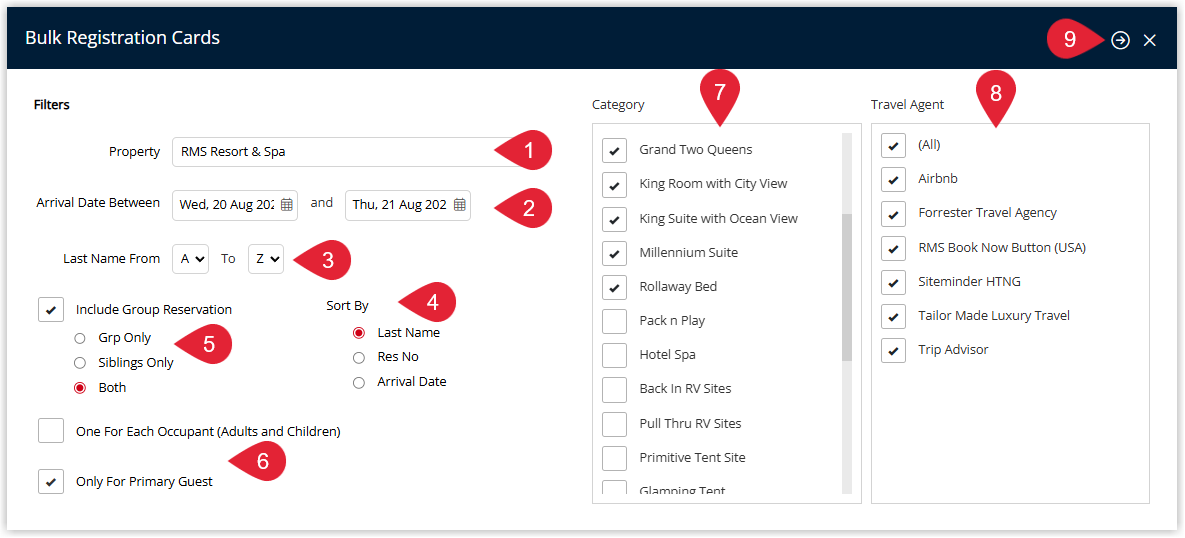Uncheck Tailor Made Luxury Travel
The width and height of the screenshot is (1185, 538).
coord(893,316)
